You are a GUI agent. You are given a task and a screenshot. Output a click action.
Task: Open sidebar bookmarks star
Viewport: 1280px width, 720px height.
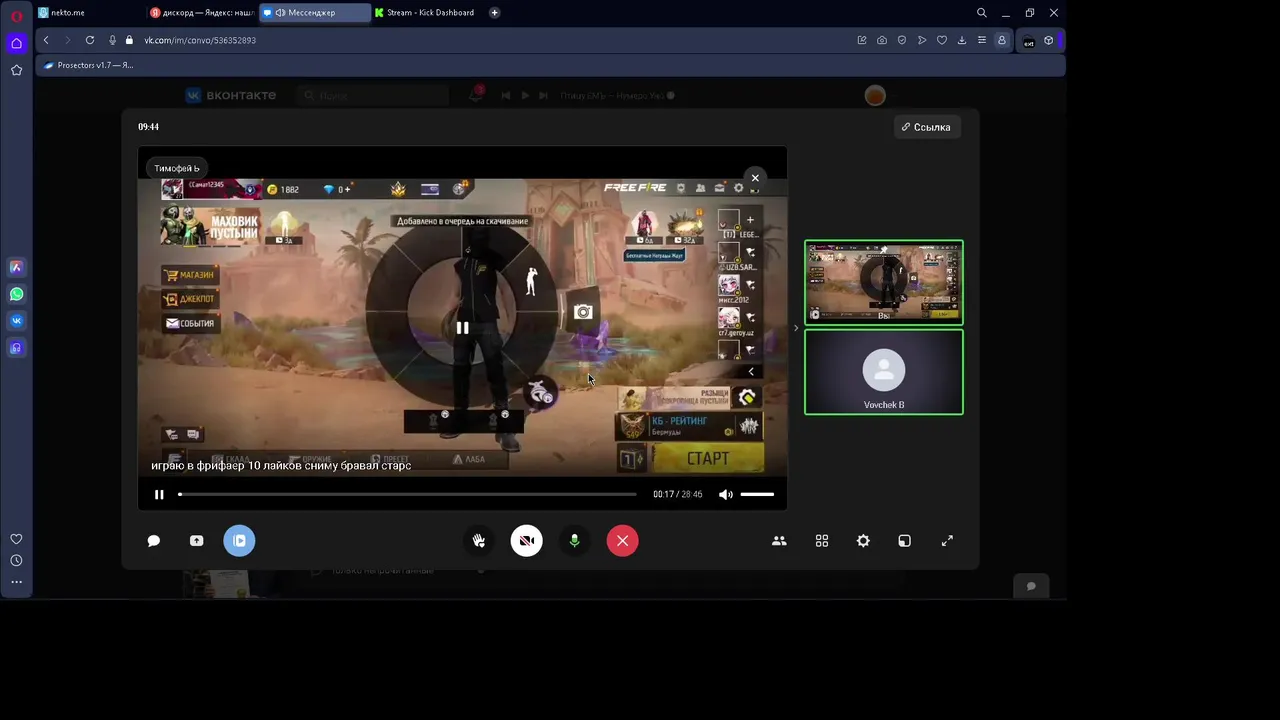pos(16,70)
